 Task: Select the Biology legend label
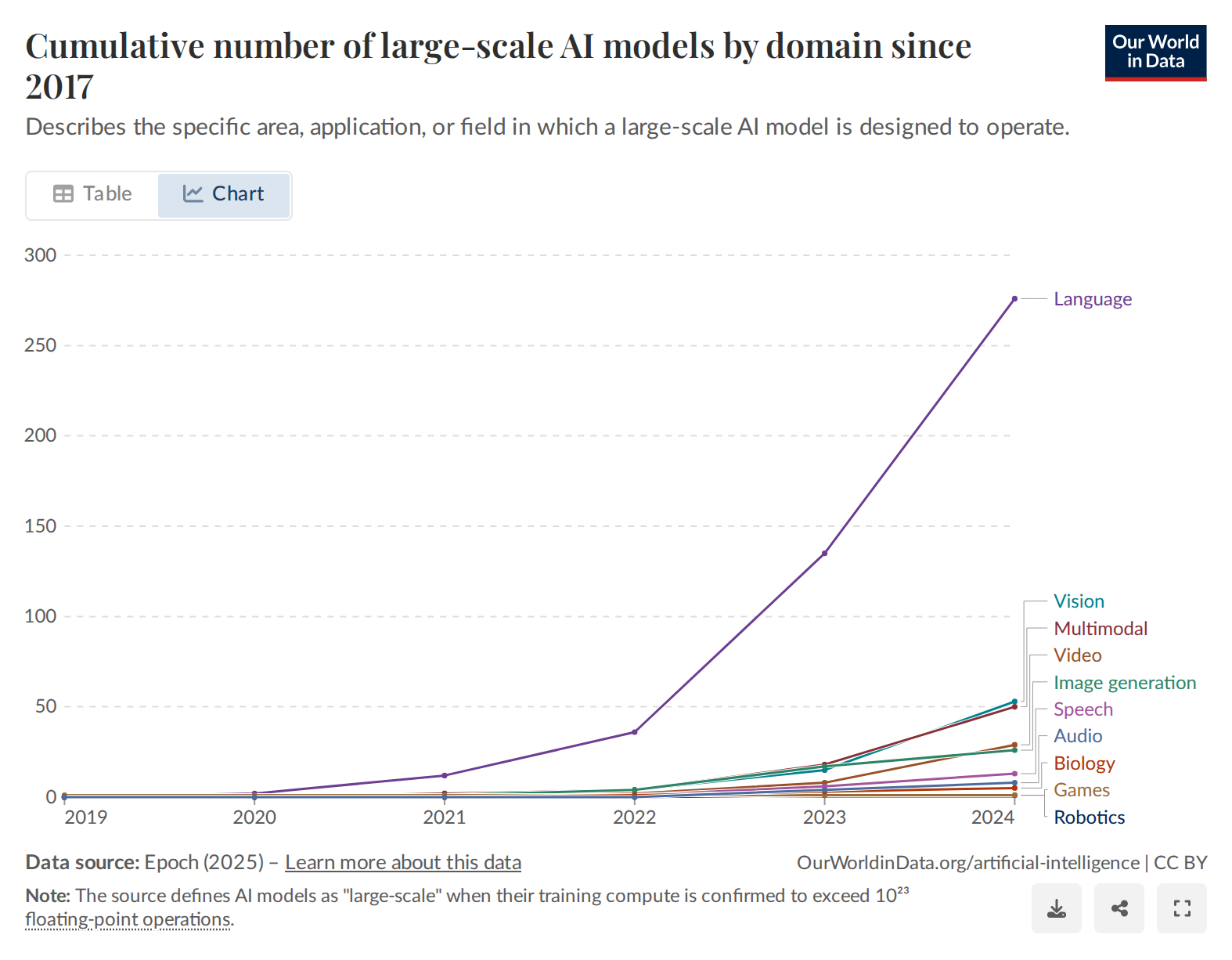1084,763
